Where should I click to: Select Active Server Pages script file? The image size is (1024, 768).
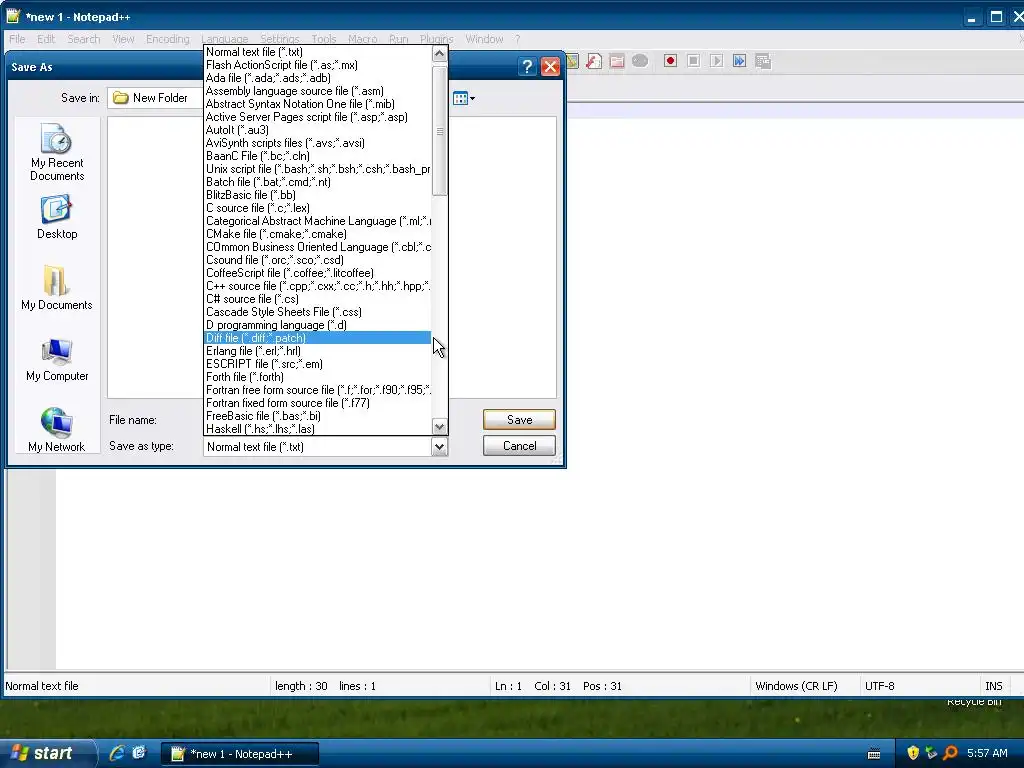[x=317, y=118]
